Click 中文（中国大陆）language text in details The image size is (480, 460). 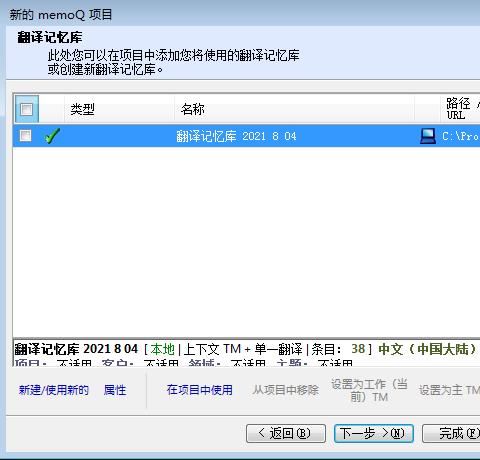[428, 349]
